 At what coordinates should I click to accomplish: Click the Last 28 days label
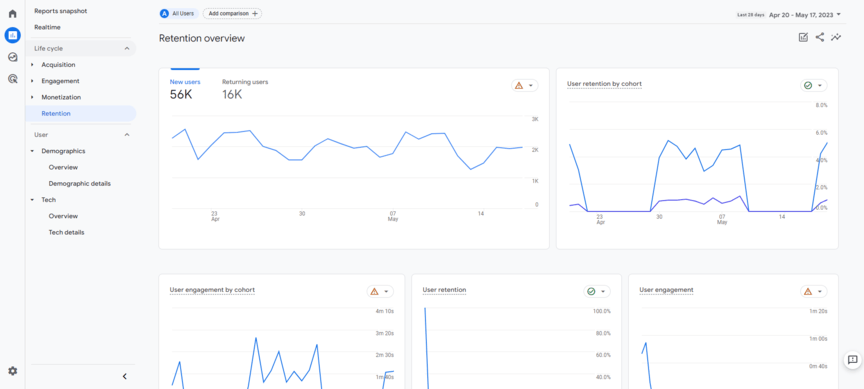(x=750, y=15)
